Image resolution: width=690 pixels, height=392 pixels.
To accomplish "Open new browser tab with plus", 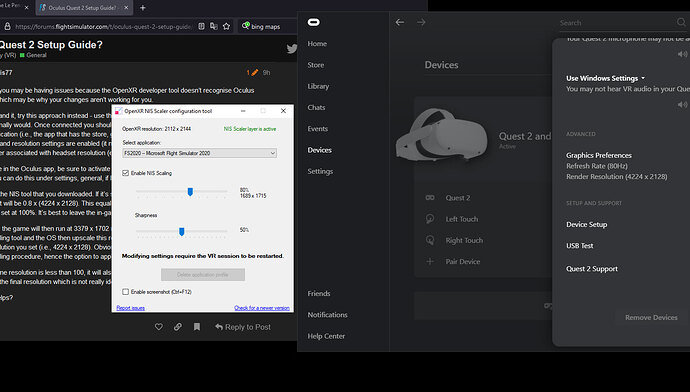I will 143,7.
